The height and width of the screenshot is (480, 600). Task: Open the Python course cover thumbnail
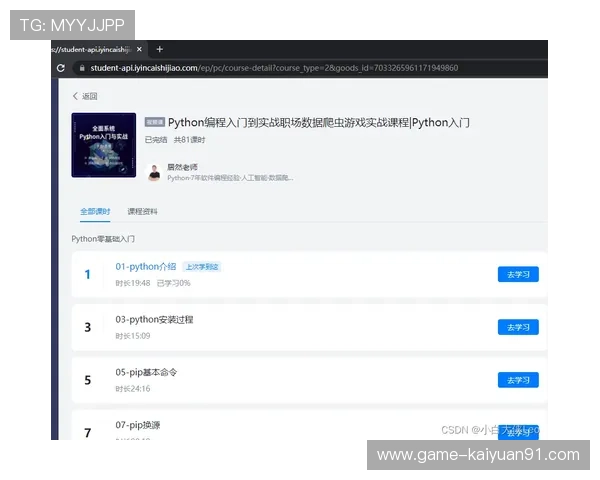click(x=104, y=145)
